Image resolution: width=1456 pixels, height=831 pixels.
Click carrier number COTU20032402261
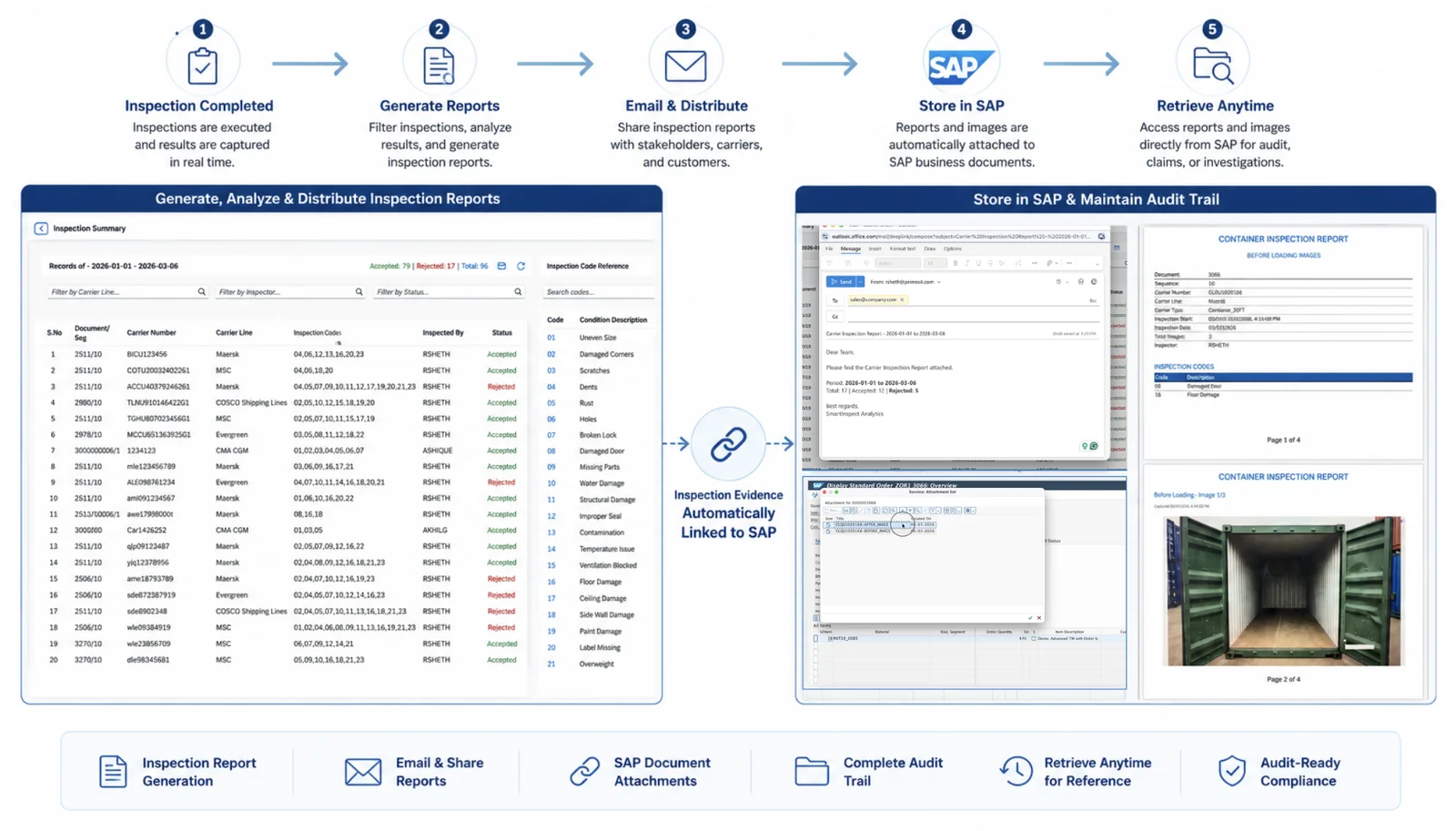[158, 370]
